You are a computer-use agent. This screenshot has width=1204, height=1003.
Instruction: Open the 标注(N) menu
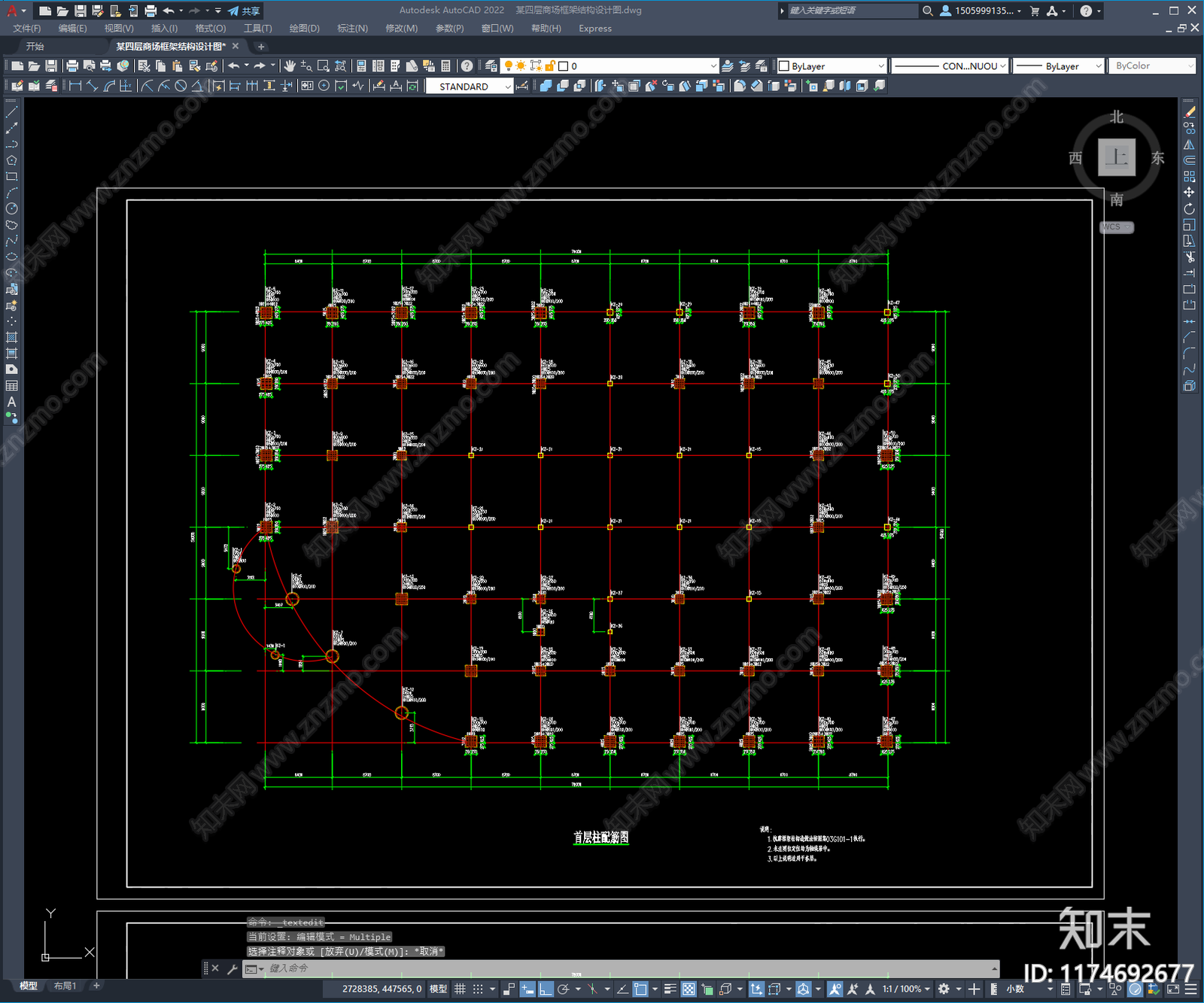click(352, 29)
